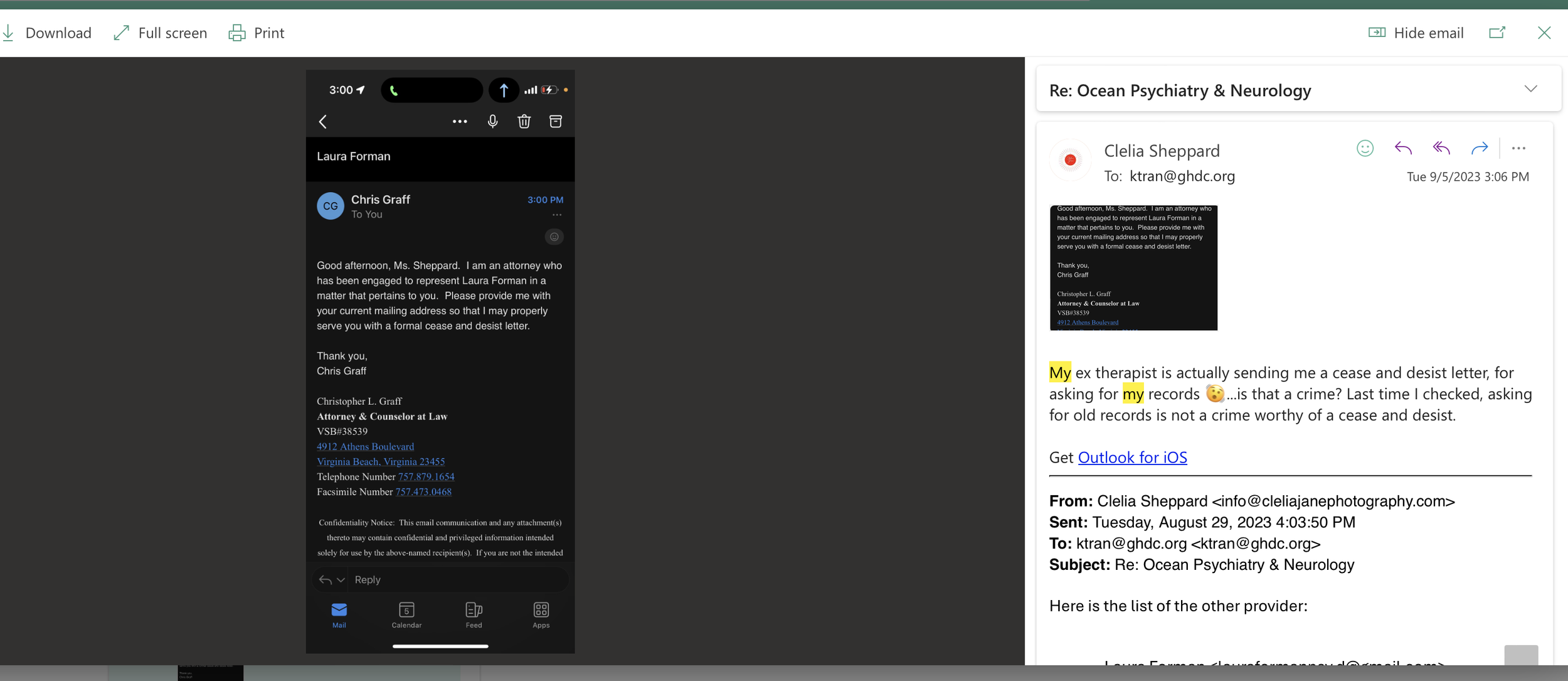Open the Outlook for iOS link
The height and width of the screenshot is (681, 1568).
(1132, 458)
